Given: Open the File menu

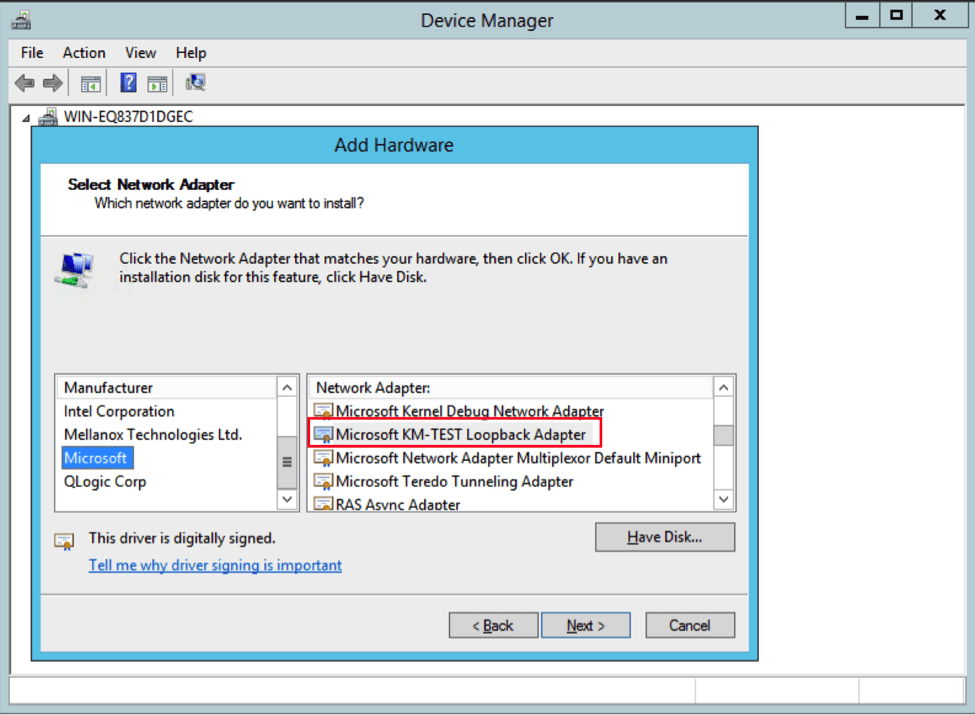Looking at the screenshot, I should coord(31,52).
